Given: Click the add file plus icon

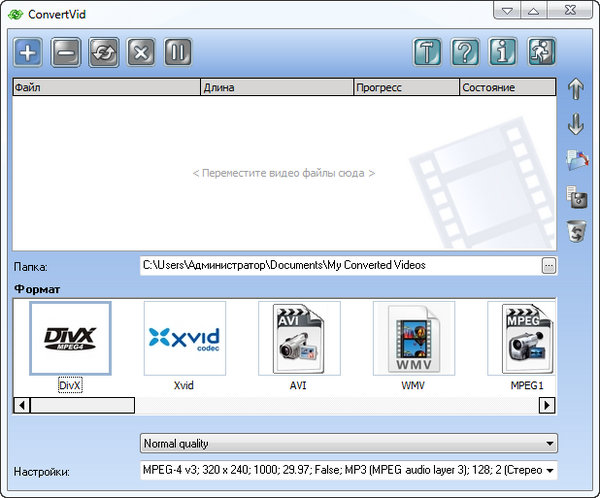Looking at the screenshot, I should [29, 54].
